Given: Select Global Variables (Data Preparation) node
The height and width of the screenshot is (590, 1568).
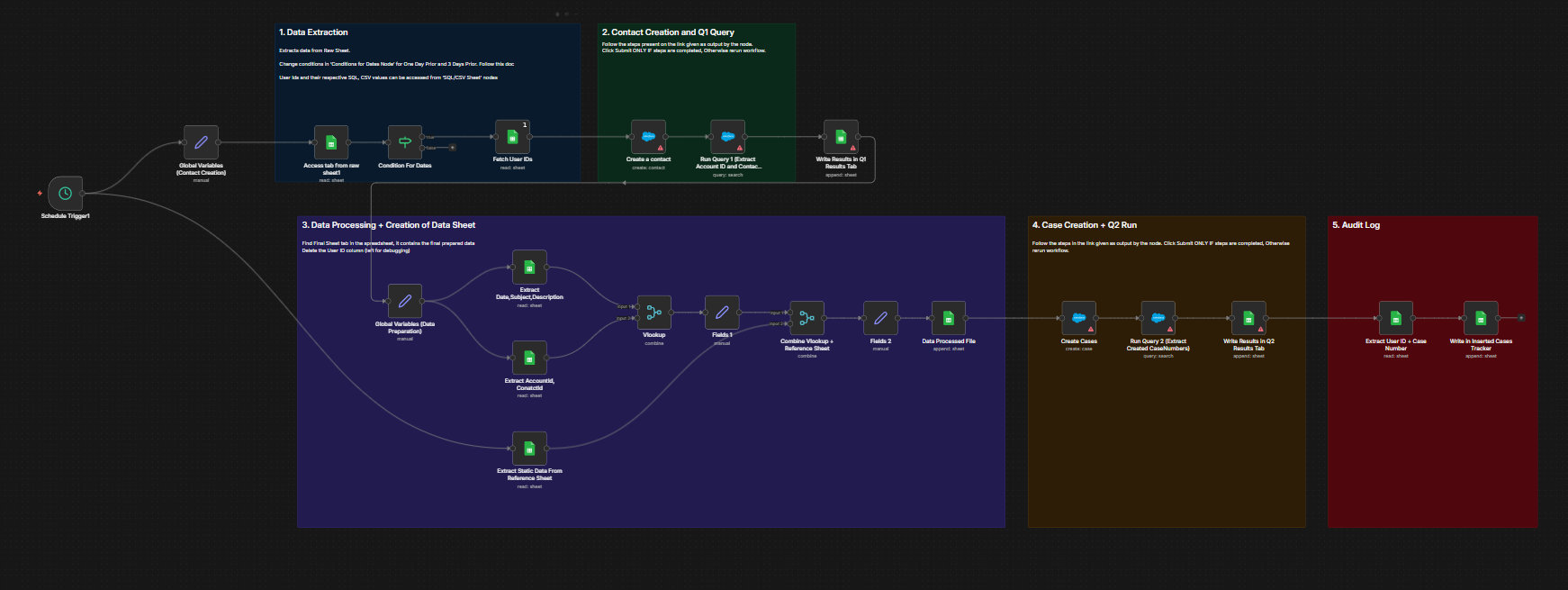Looking at the screenshot, I should coord(405,302).
